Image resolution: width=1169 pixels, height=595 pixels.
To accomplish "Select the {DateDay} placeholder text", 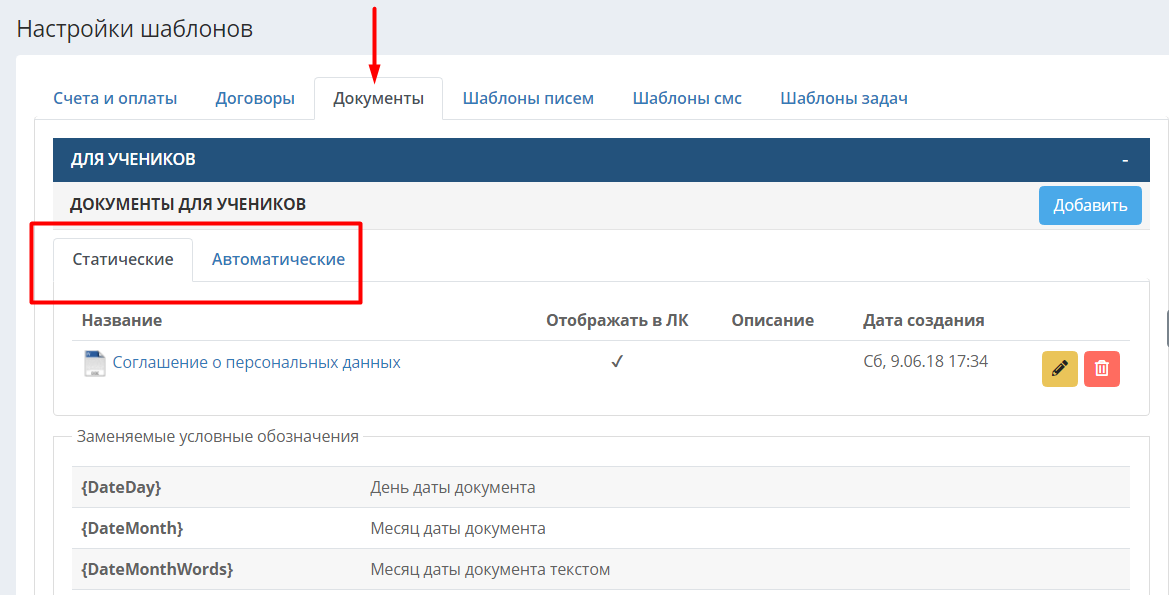I will pyautogui.click(x=121, y=488).
